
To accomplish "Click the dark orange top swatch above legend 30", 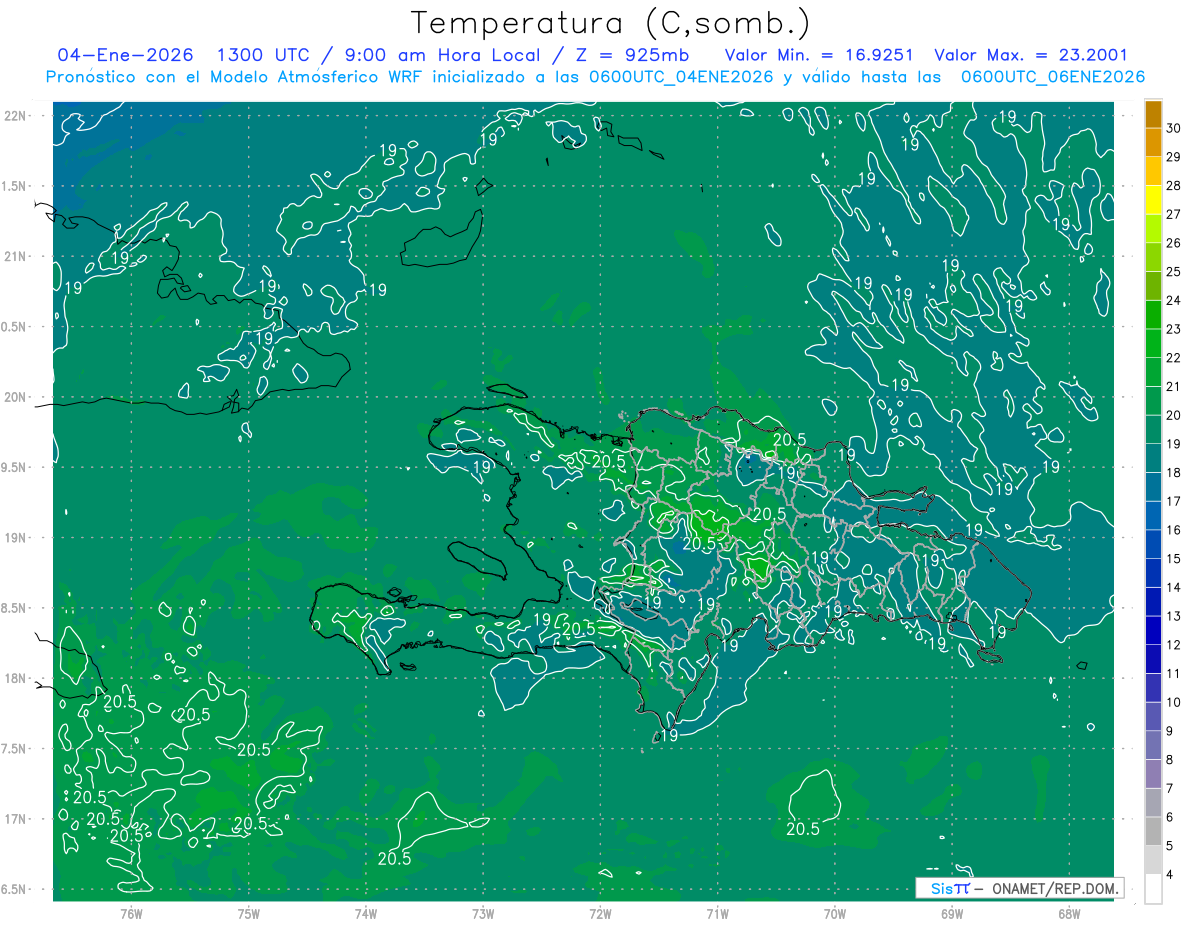I will click(x=1153, y=114).
